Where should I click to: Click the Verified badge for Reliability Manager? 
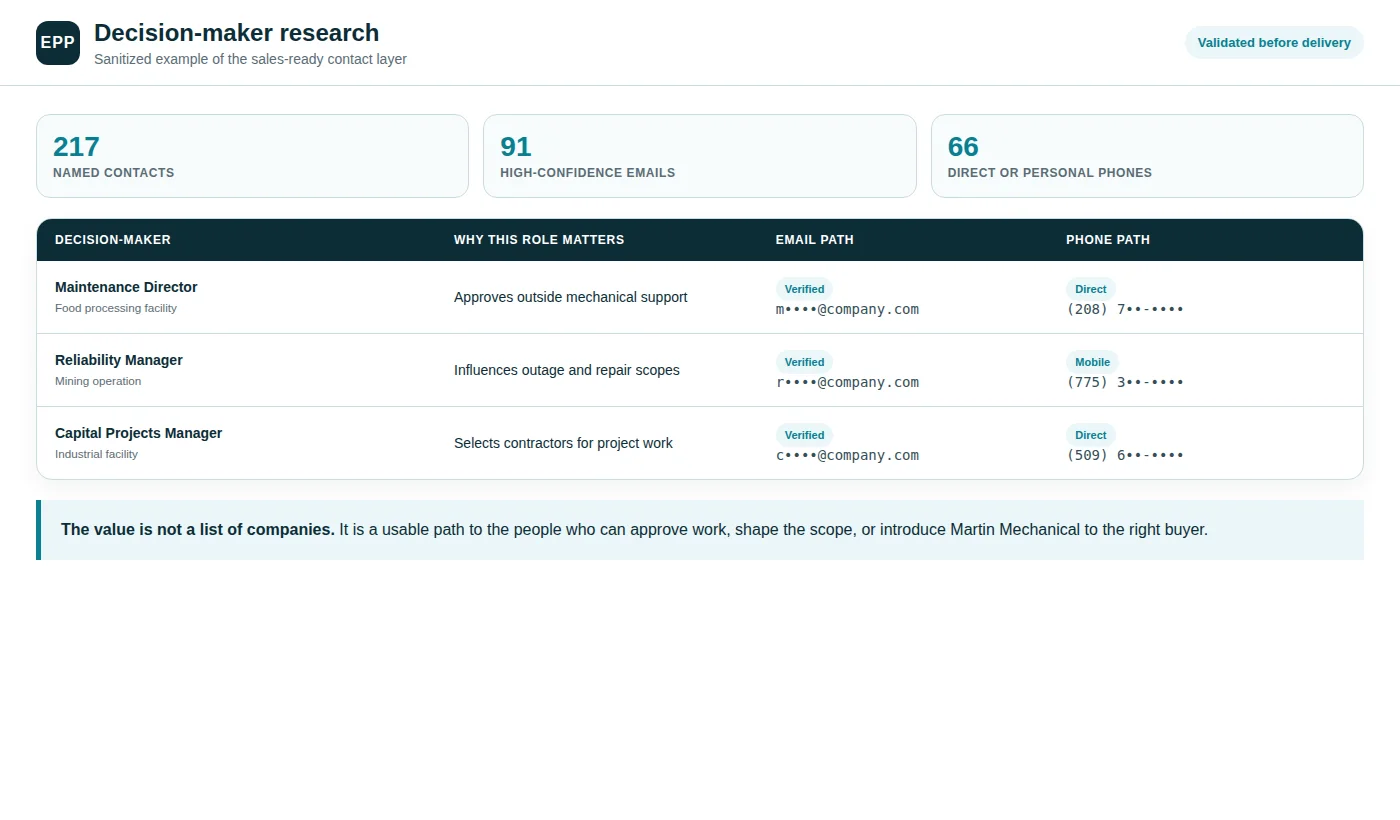[x=804, y=362]
